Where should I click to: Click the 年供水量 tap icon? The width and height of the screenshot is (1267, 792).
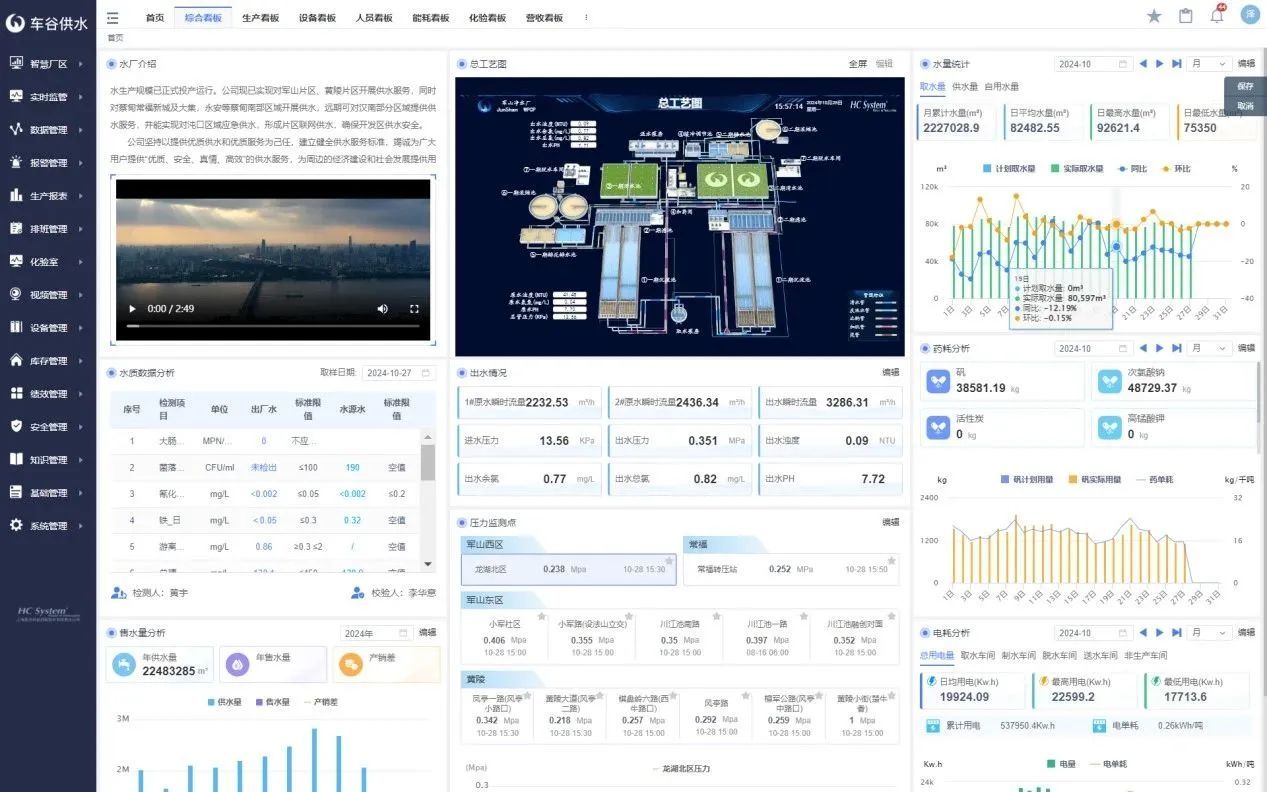124,664
